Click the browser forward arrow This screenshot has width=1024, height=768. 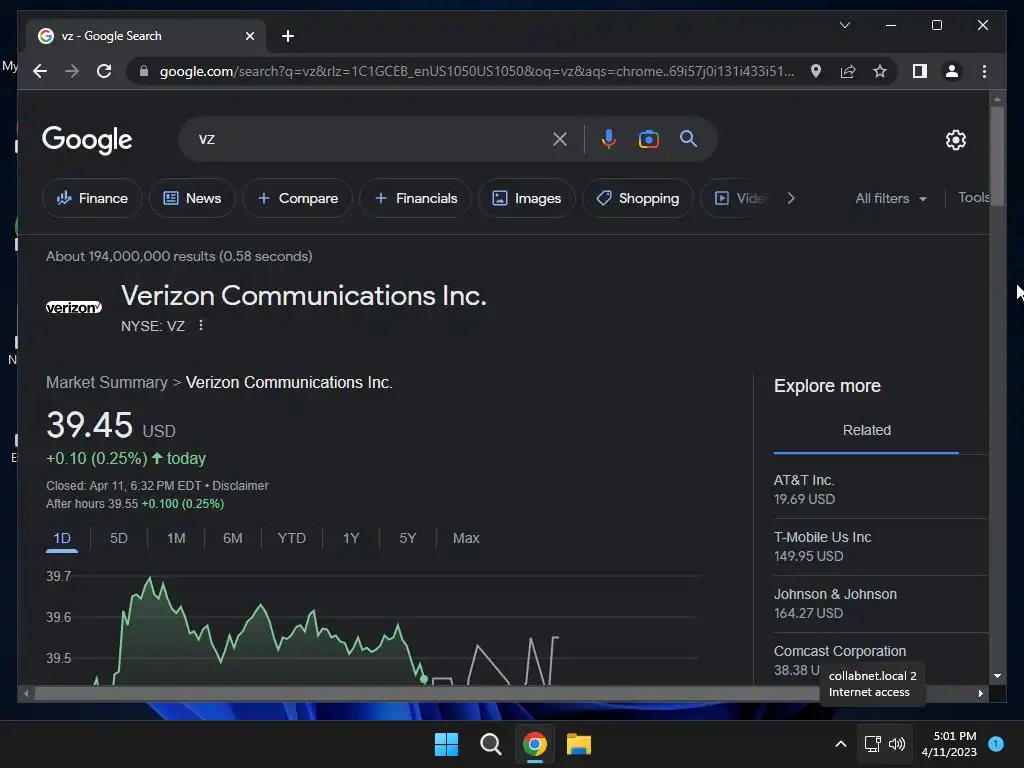click(x=72, y=71)
